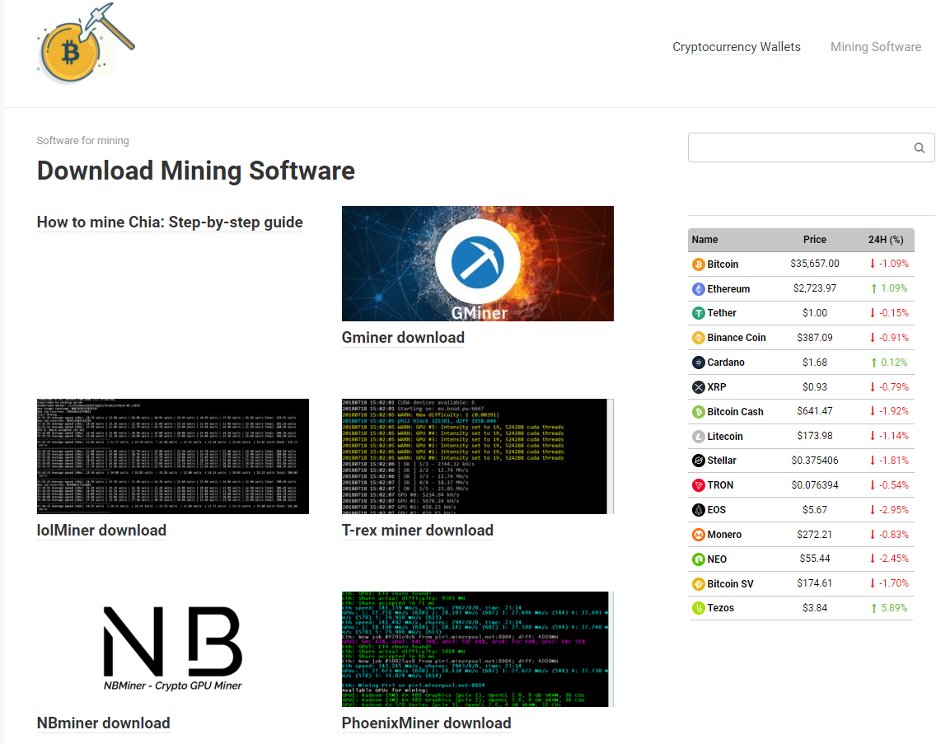Click the Tezos coin icon
936x744 pixels.
tap(698, 608)
